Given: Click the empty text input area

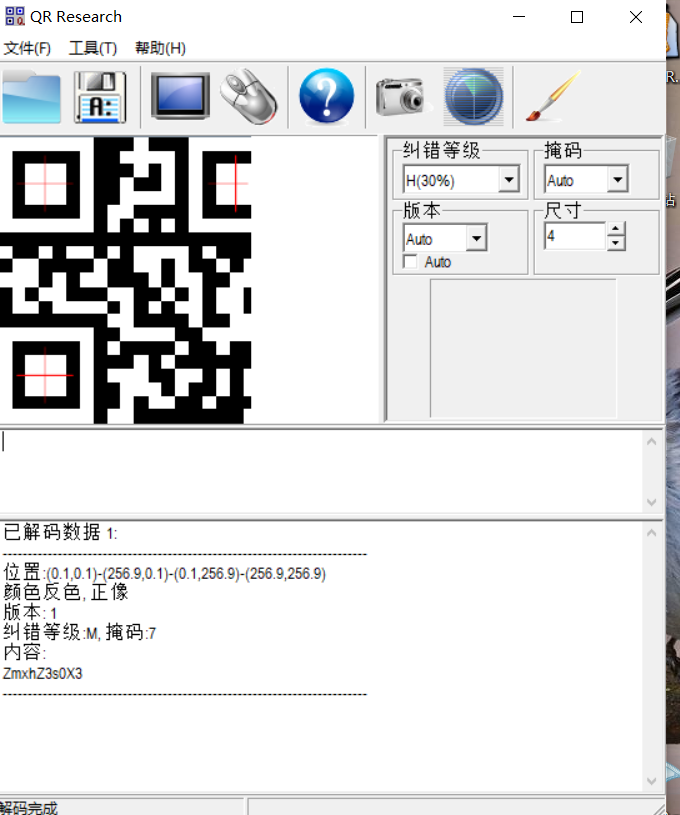Looking at the screenshot, I should tap(320, 470).
